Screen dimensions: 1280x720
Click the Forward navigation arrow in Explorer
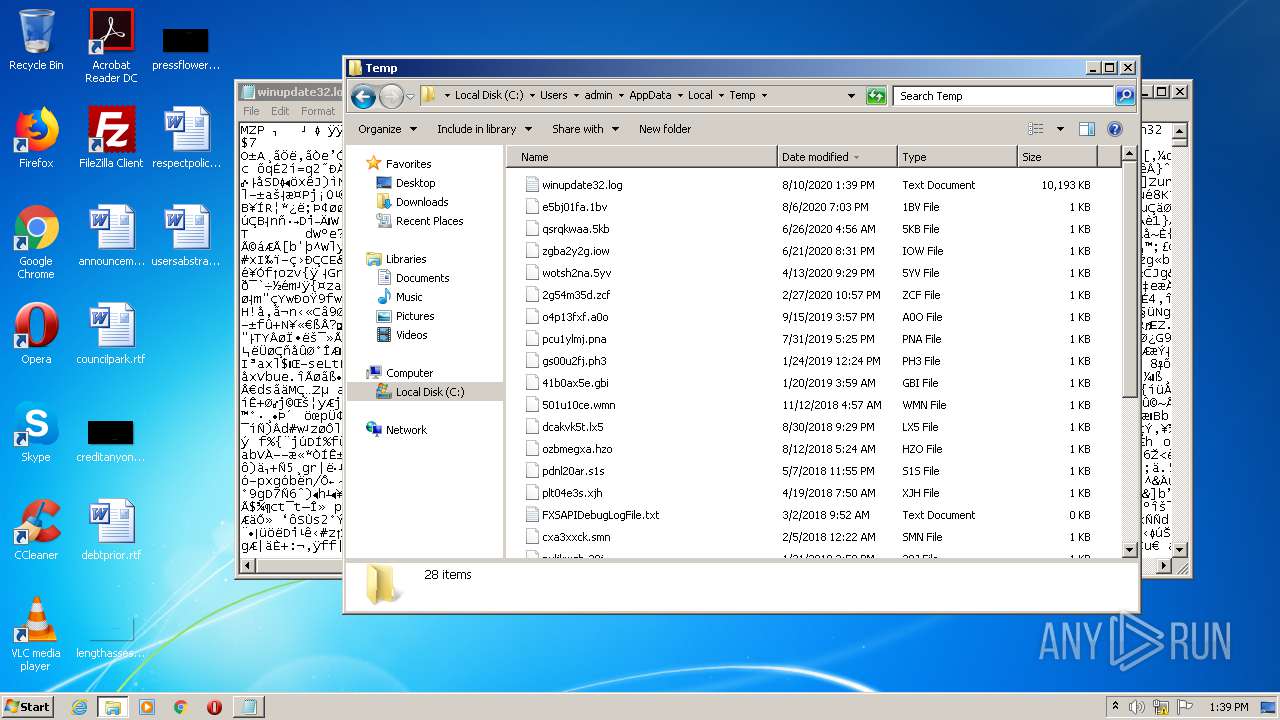click(x=391, y=96)
